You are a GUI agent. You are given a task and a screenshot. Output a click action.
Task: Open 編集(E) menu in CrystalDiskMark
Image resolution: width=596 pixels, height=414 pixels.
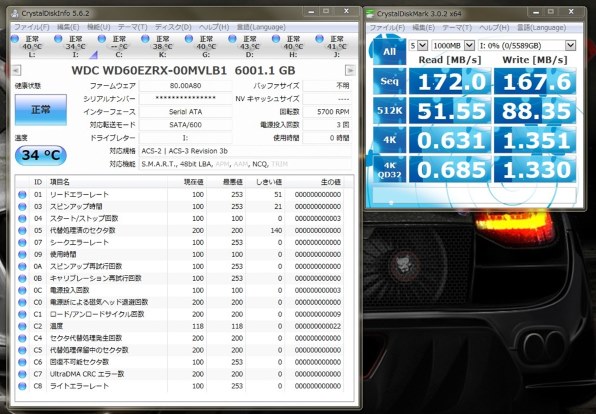pos(423,28)
